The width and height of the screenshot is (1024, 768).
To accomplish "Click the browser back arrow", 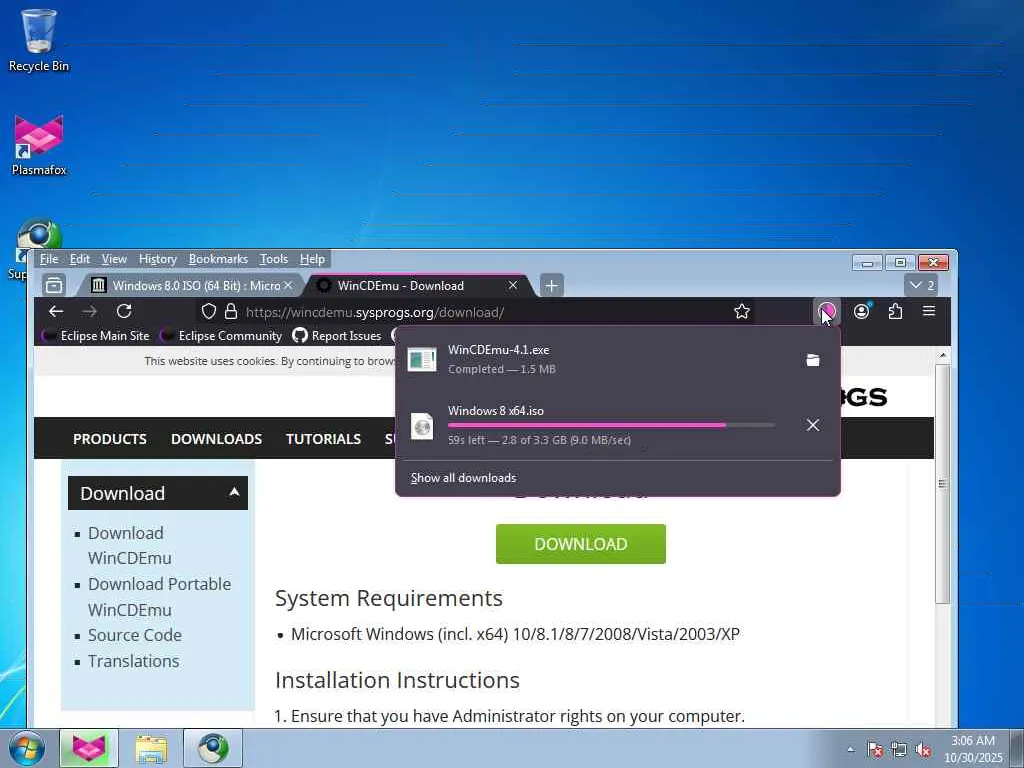I will [56, 312].
